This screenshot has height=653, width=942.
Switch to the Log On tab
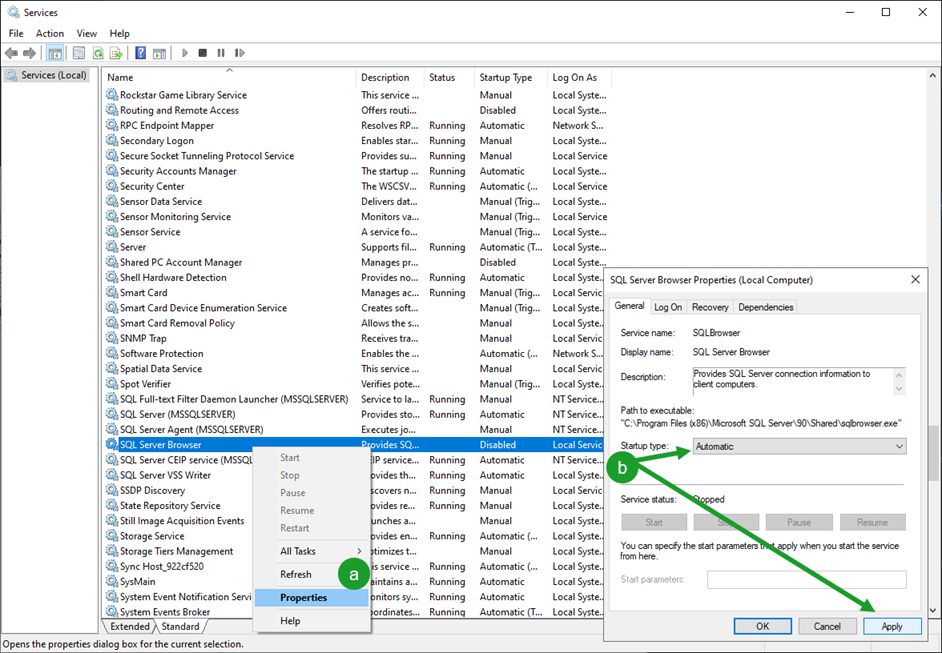click(x=668, y=307)
